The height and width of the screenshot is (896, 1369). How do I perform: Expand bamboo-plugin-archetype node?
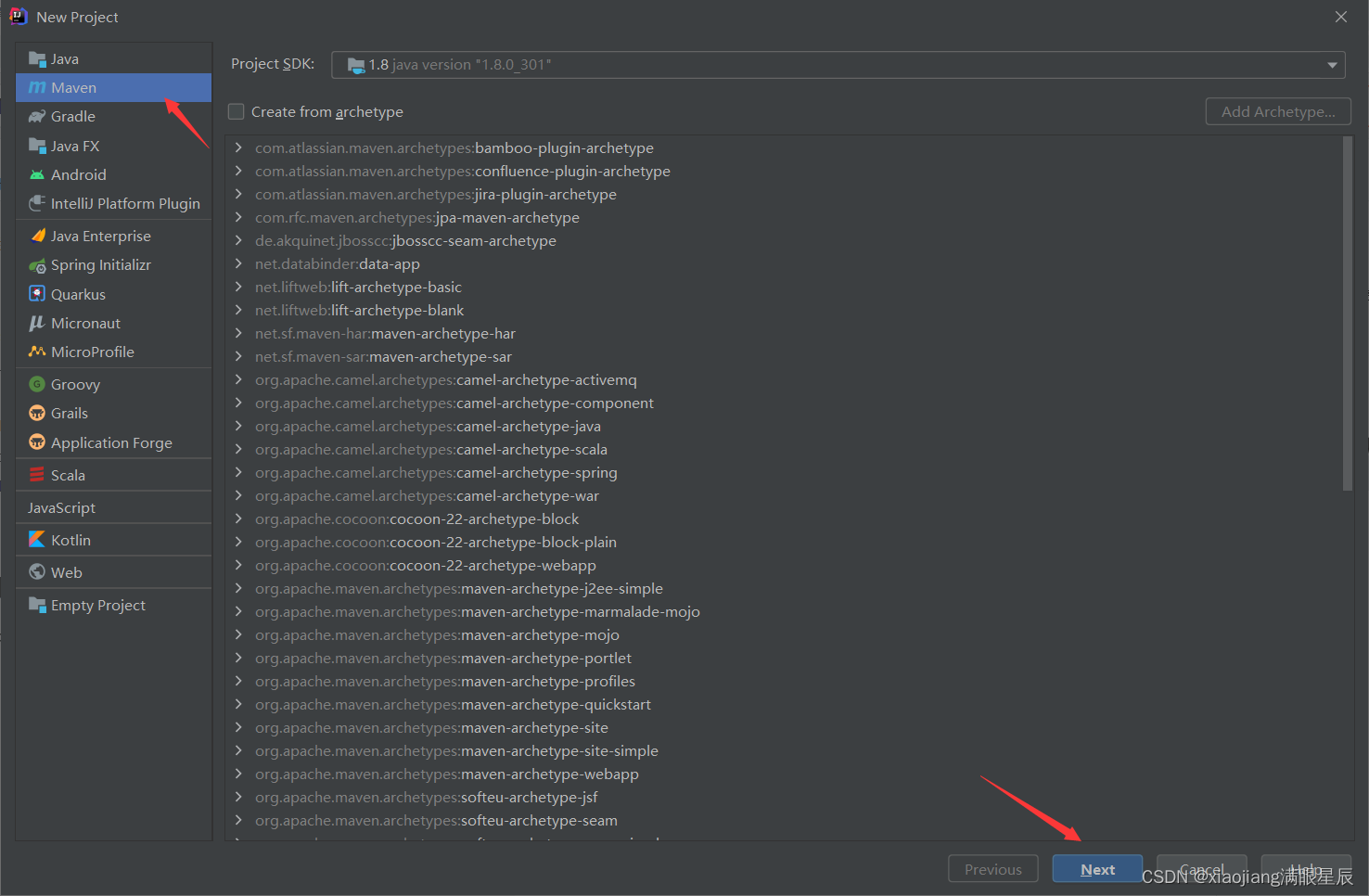(238, 147)
